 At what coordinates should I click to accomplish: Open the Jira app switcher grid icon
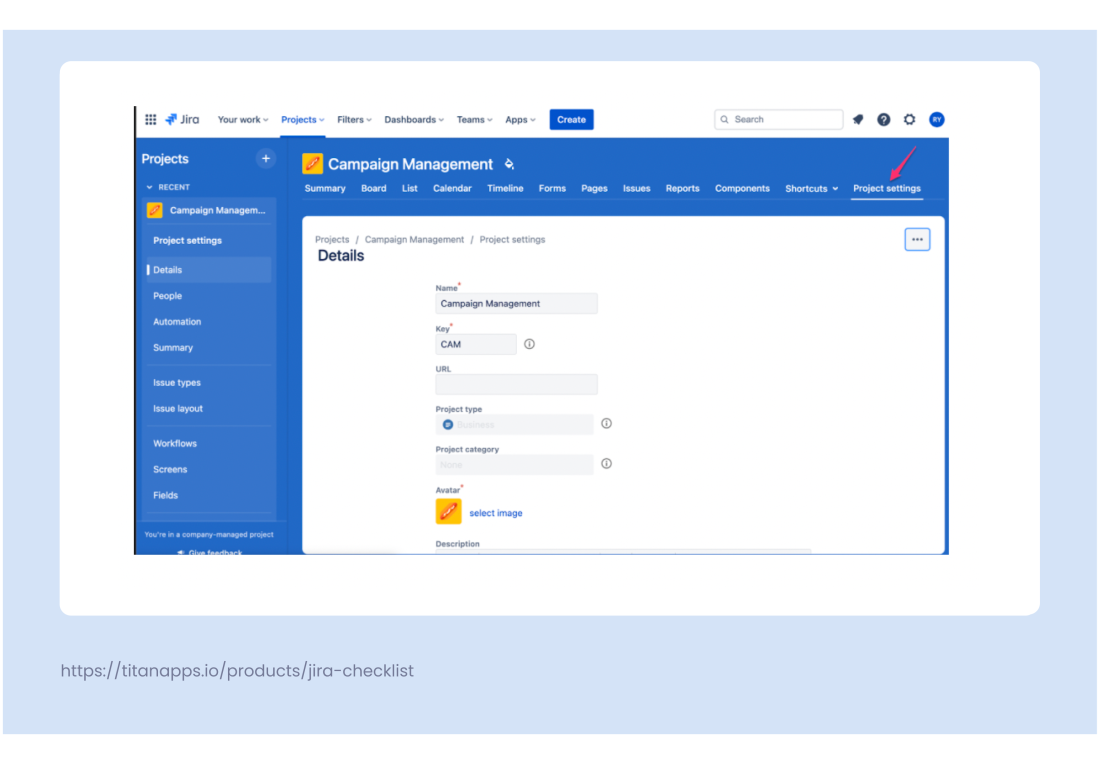coord(150,119)
